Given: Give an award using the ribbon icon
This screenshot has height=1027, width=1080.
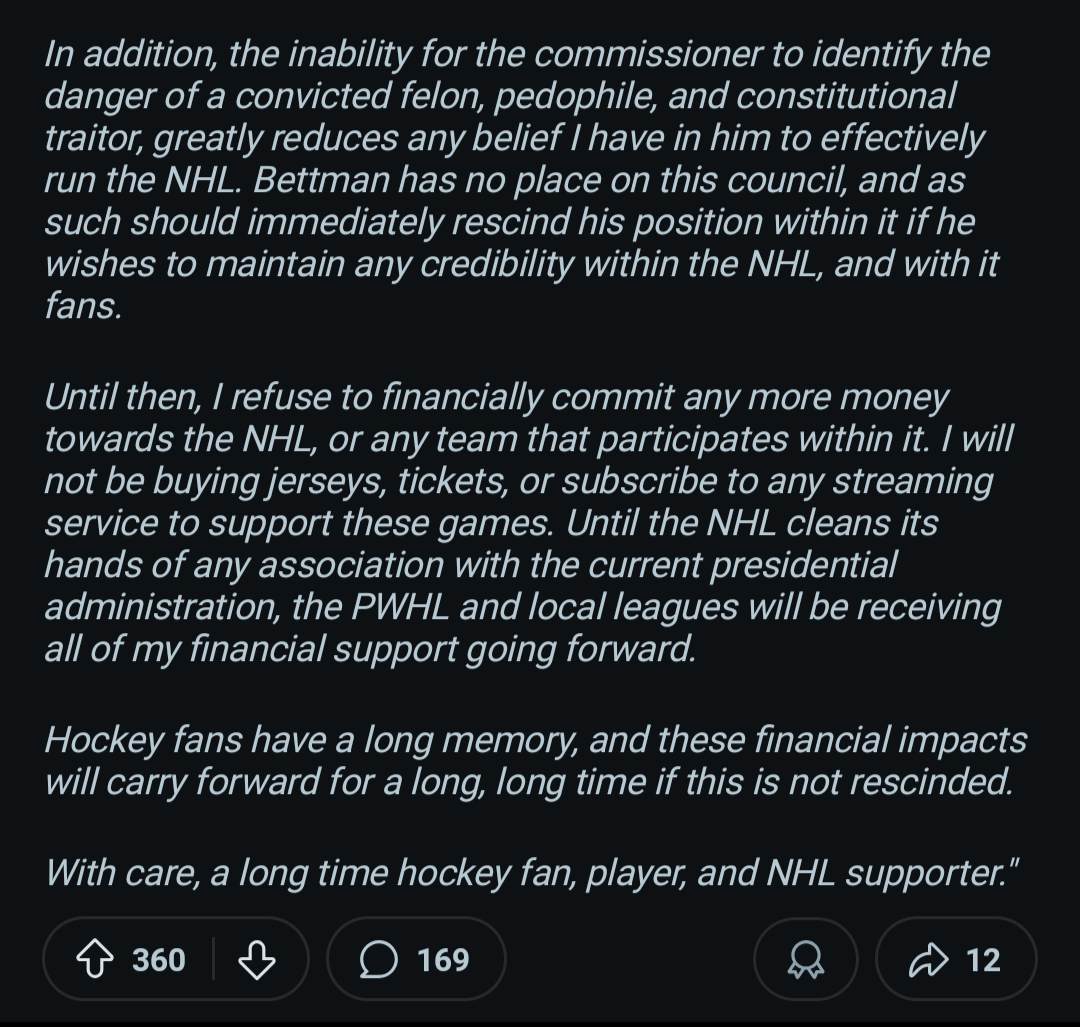Looking at the screenshot, I should coord(806,959).
